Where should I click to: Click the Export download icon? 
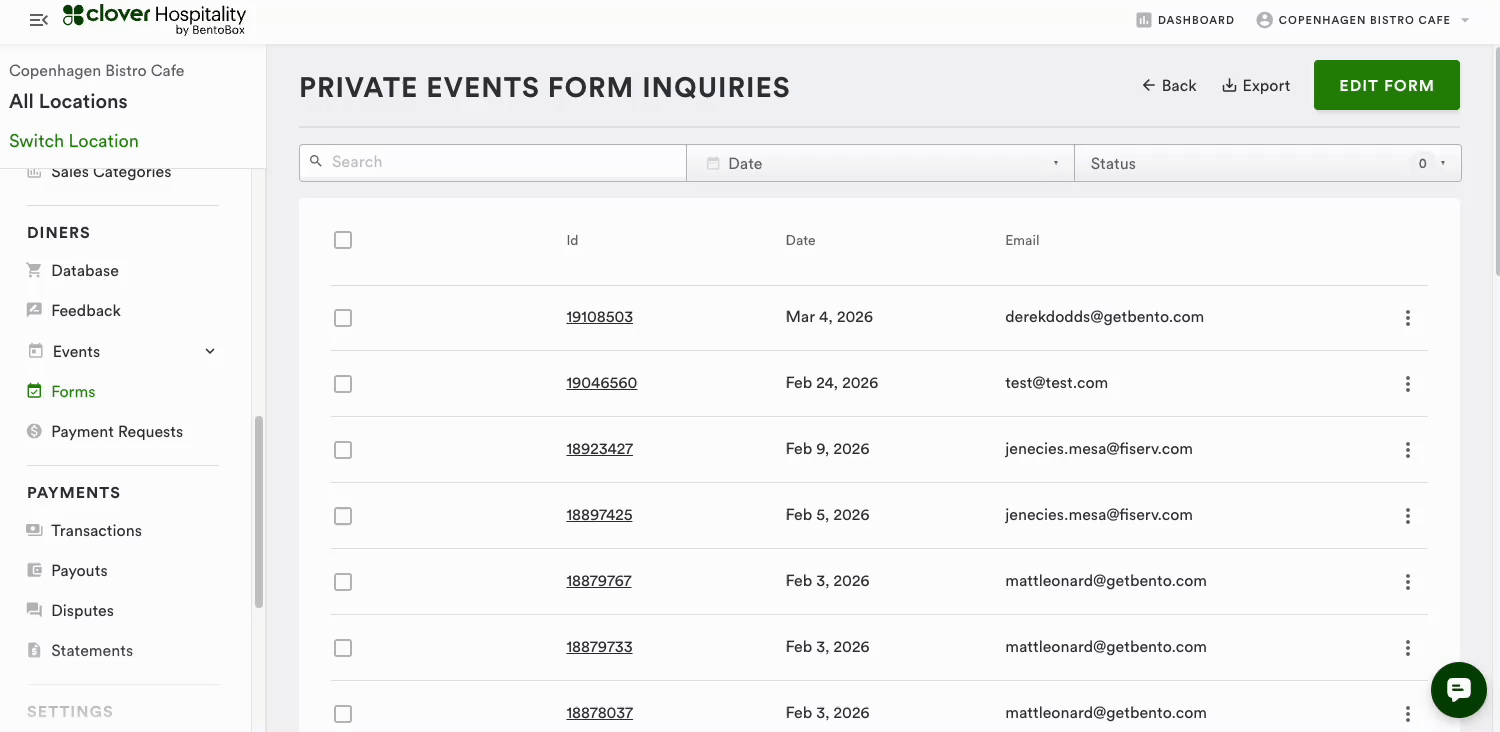click(1229, 86)
